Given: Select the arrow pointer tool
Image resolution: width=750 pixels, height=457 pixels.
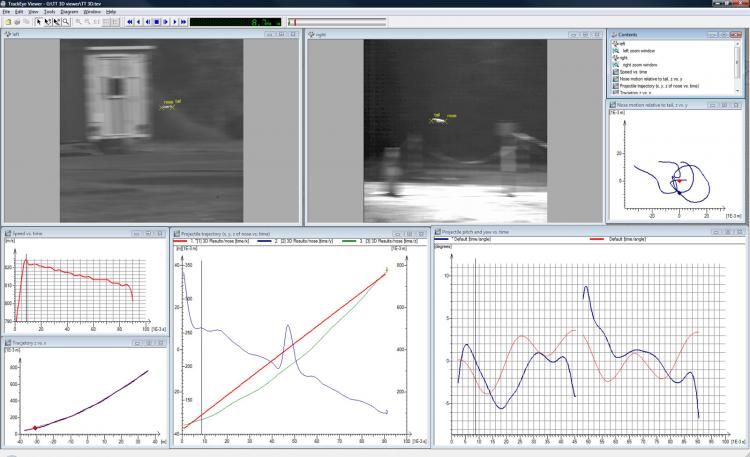Looking at the screenshot, I should (39, 20).
